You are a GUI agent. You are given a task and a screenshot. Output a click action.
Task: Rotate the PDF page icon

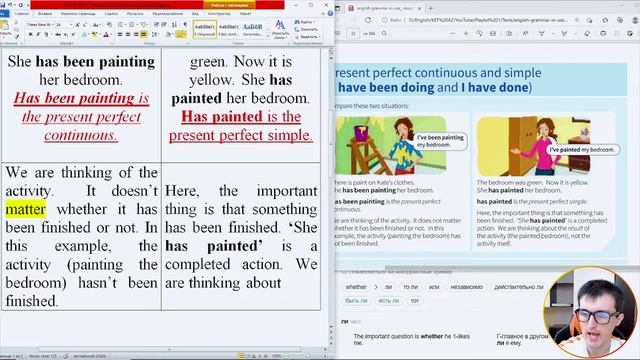(x=479, y=33)
